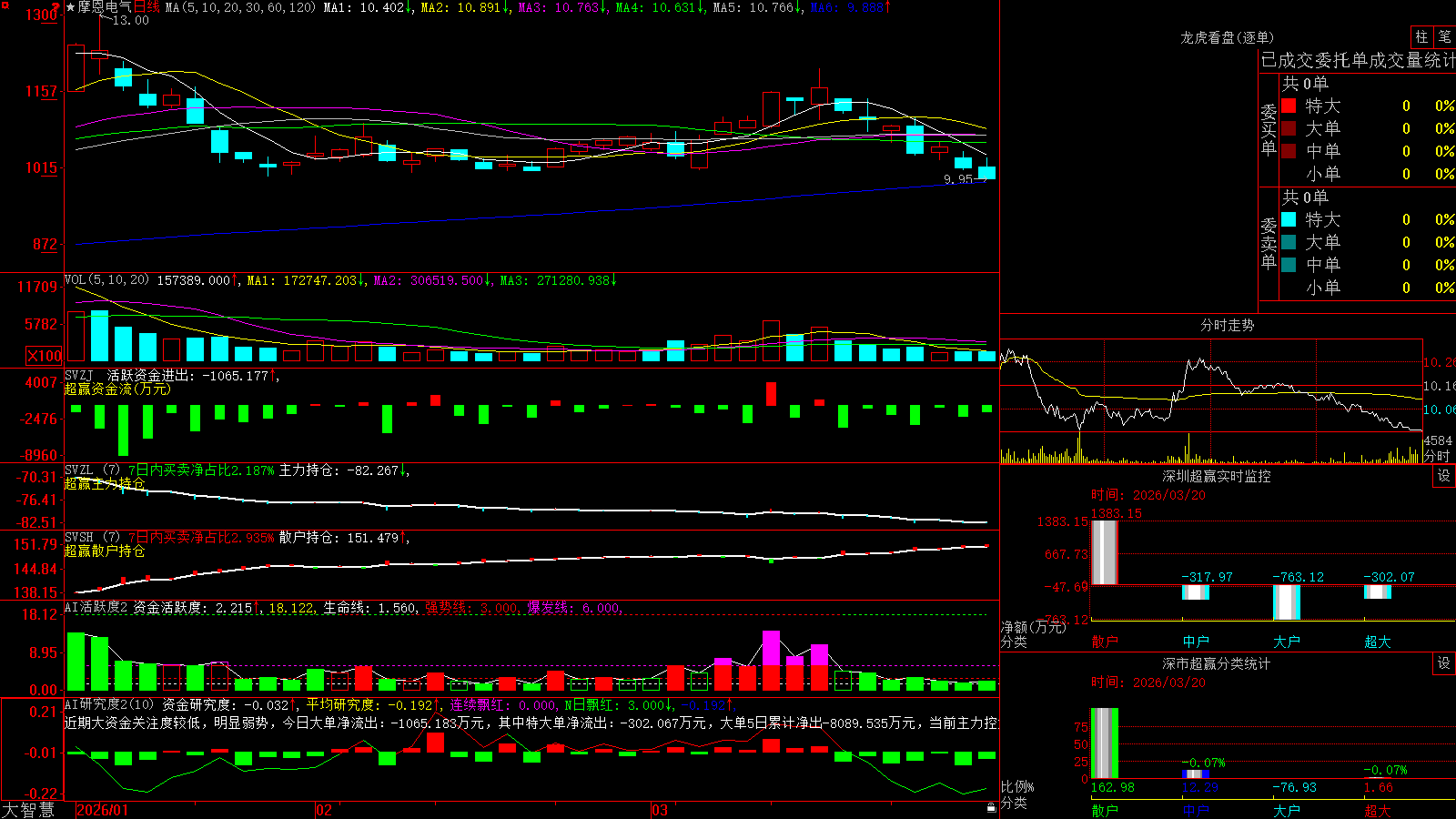Click the MA(5,10,20,30,60,120) indicator label
The width and height of the screenshot is (1456, 819).
(x=240, y=7)
